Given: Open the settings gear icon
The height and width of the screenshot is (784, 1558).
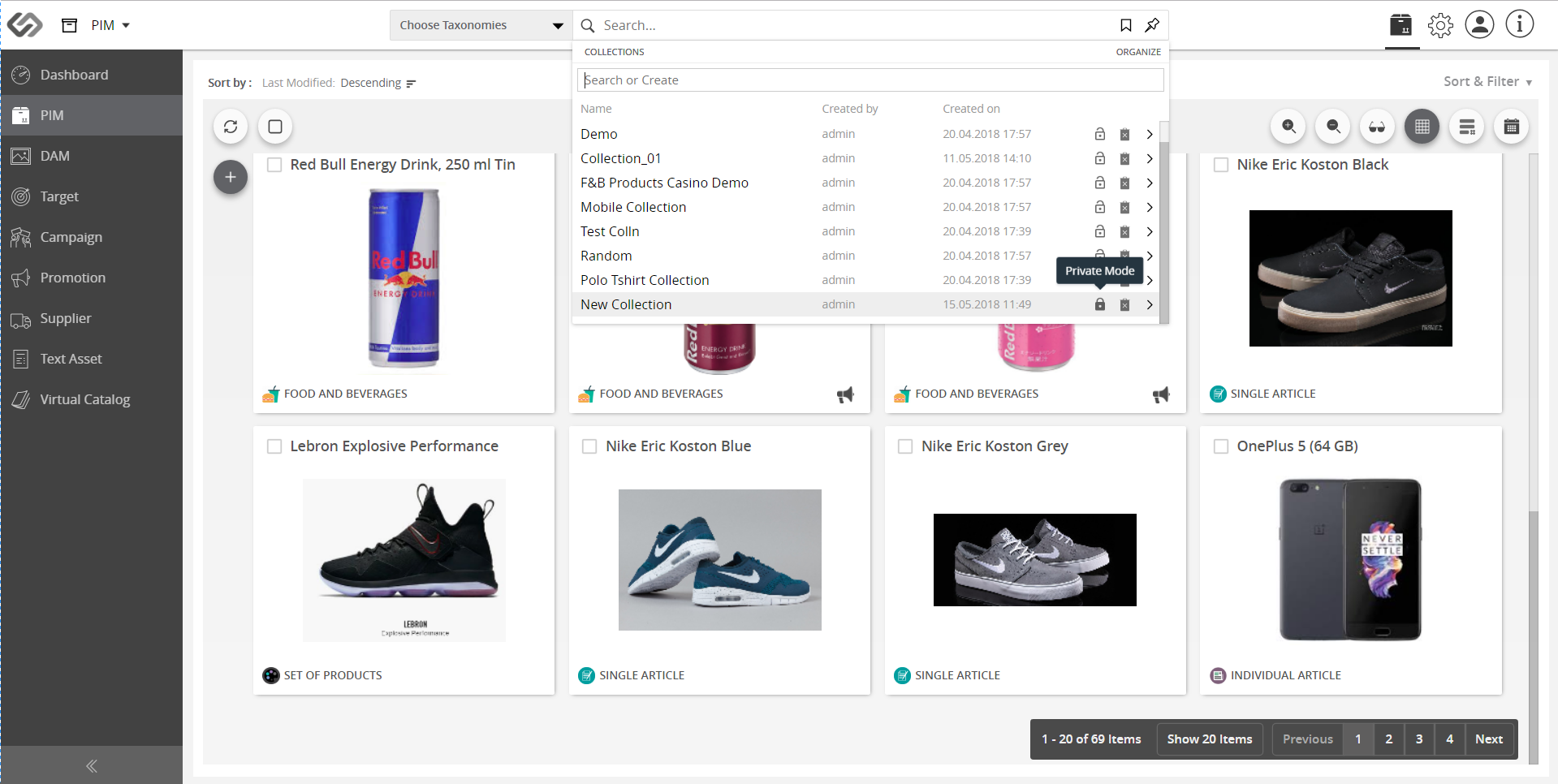Looking at the screenshot, I should pyautogui.click(x=1440, y=25).
